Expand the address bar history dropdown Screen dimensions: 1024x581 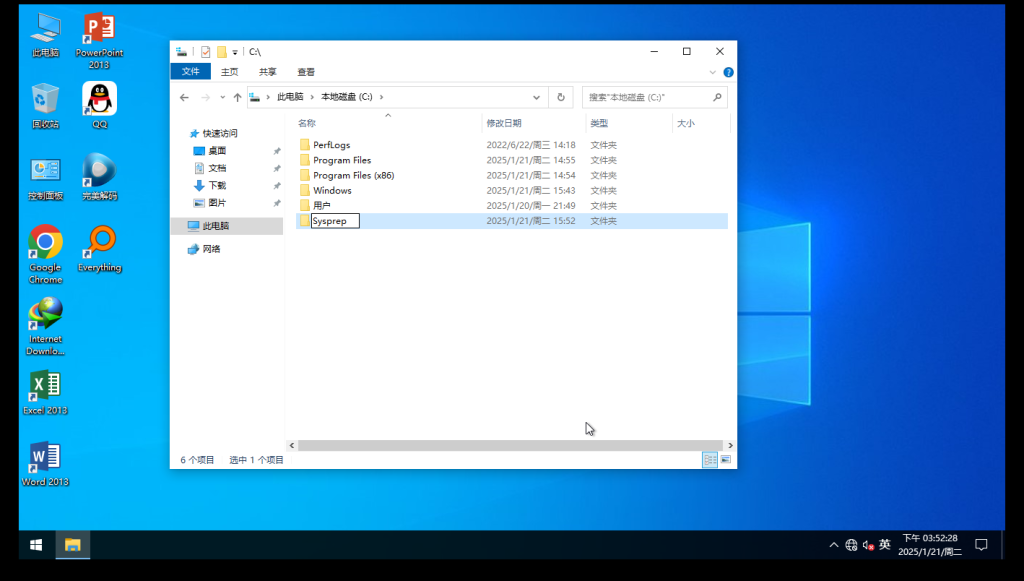[537, 97]
